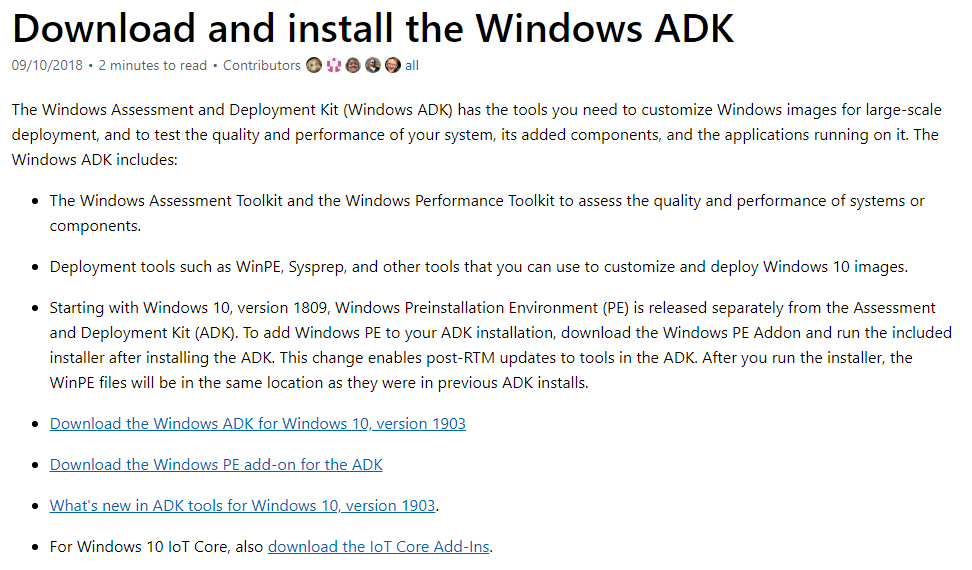This screenshot has width=972, height=570.
Task: Show all contributors via the 'all' link
Action: click(412, 66)
